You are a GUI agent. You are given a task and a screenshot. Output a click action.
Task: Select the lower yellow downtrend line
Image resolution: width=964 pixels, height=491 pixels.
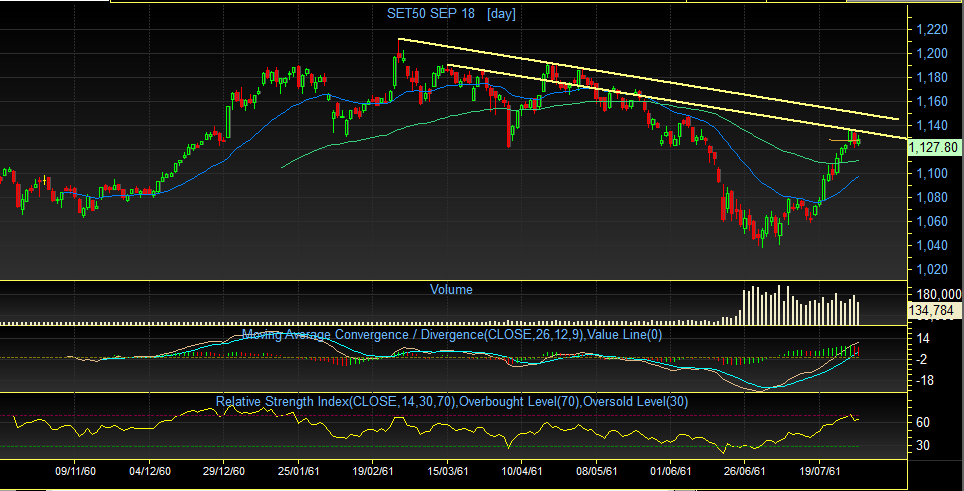coord(676,102)
